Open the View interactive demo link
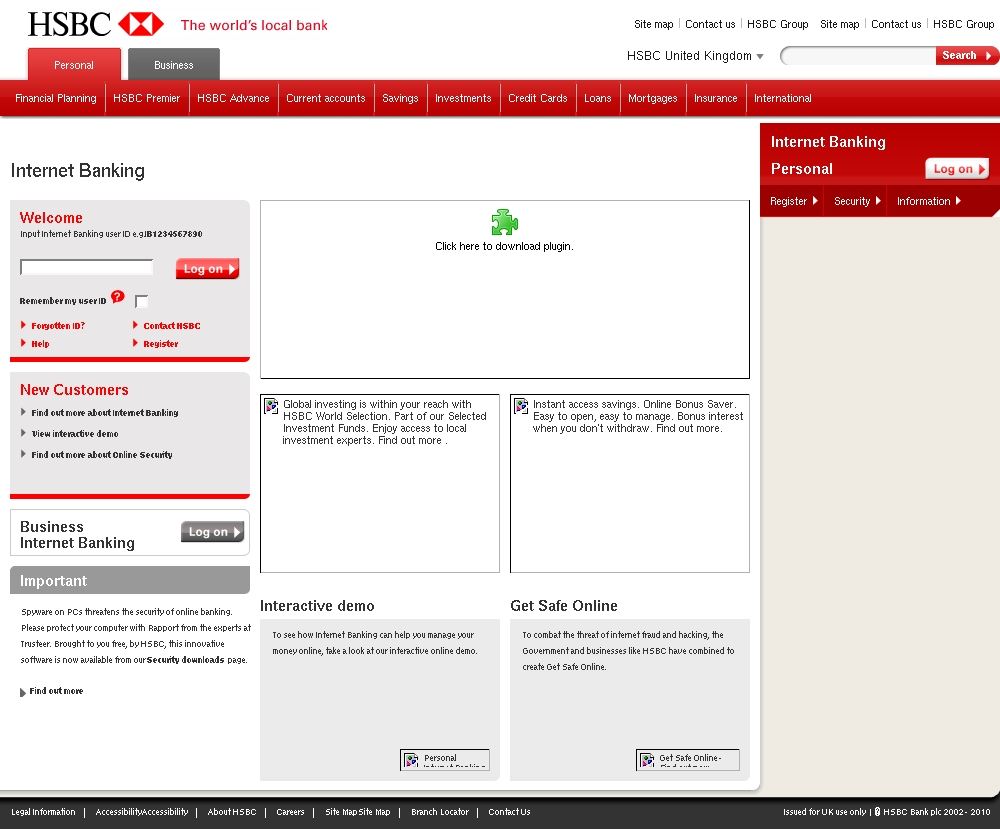 (75, 434)
